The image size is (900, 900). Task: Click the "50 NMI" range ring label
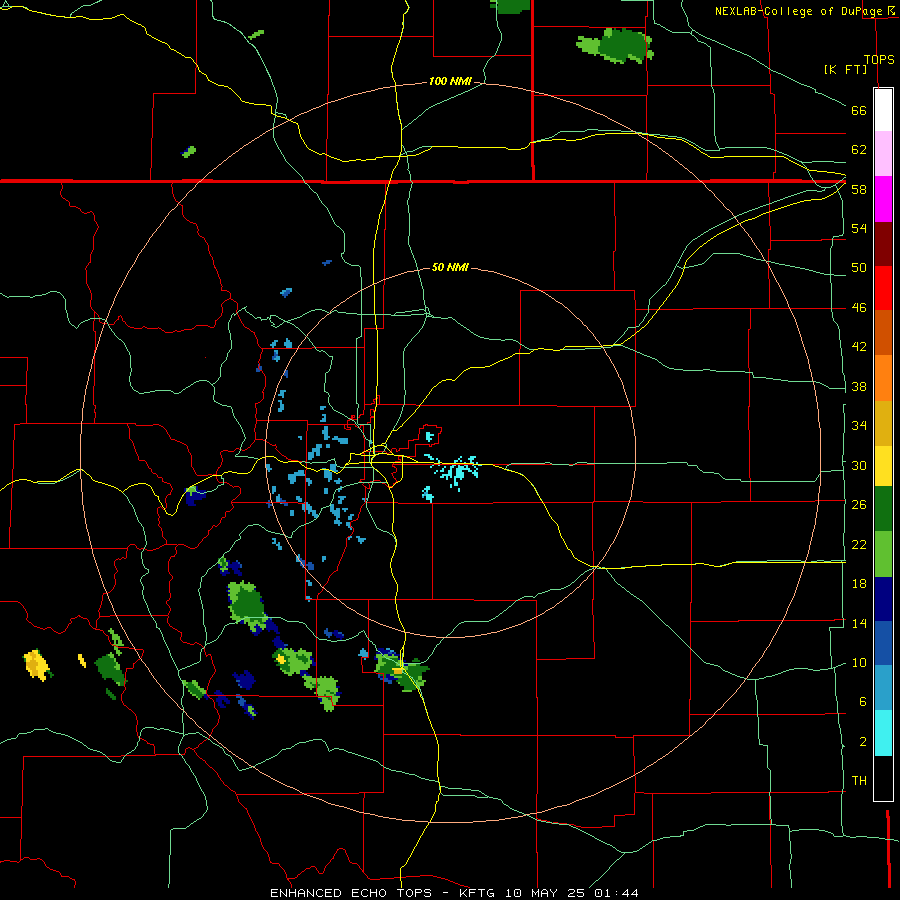450,267
